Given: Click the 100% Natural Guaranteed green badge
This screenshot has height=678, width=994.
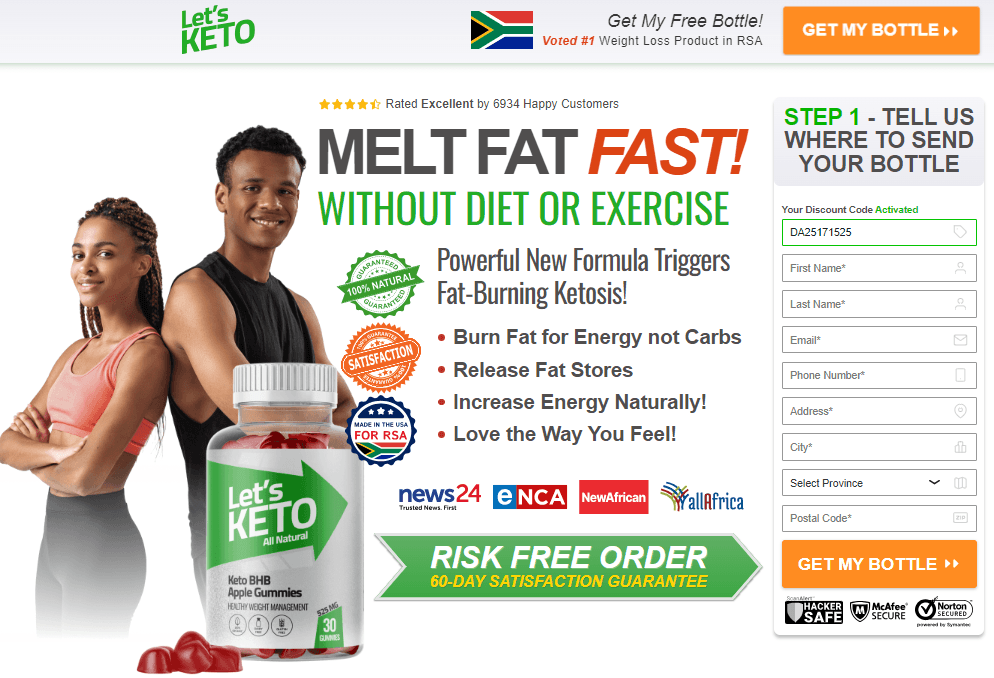Looking at the screenshot, I should (380, 284).
